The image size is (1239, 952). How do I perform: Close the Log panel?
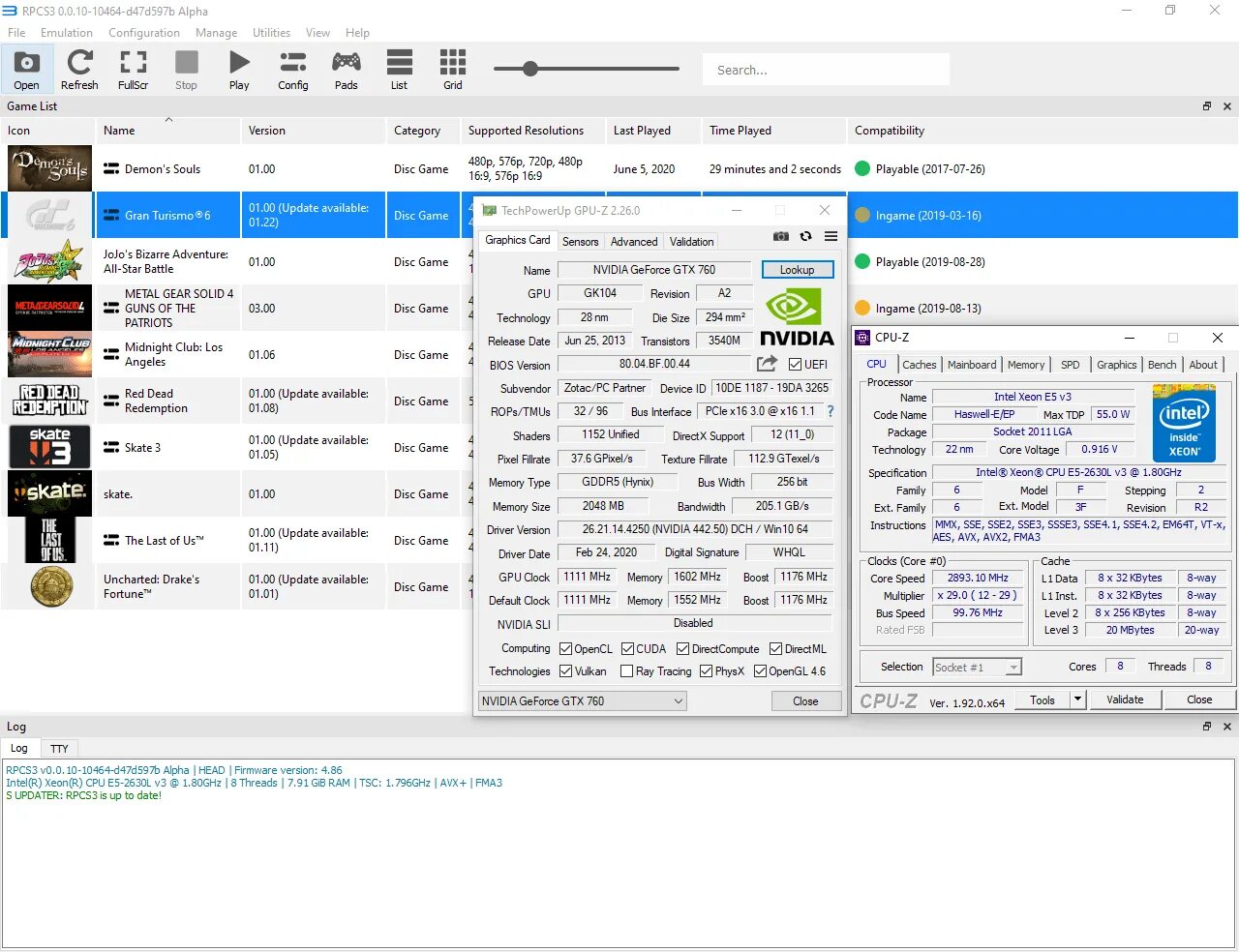(x=1227, y=727)
